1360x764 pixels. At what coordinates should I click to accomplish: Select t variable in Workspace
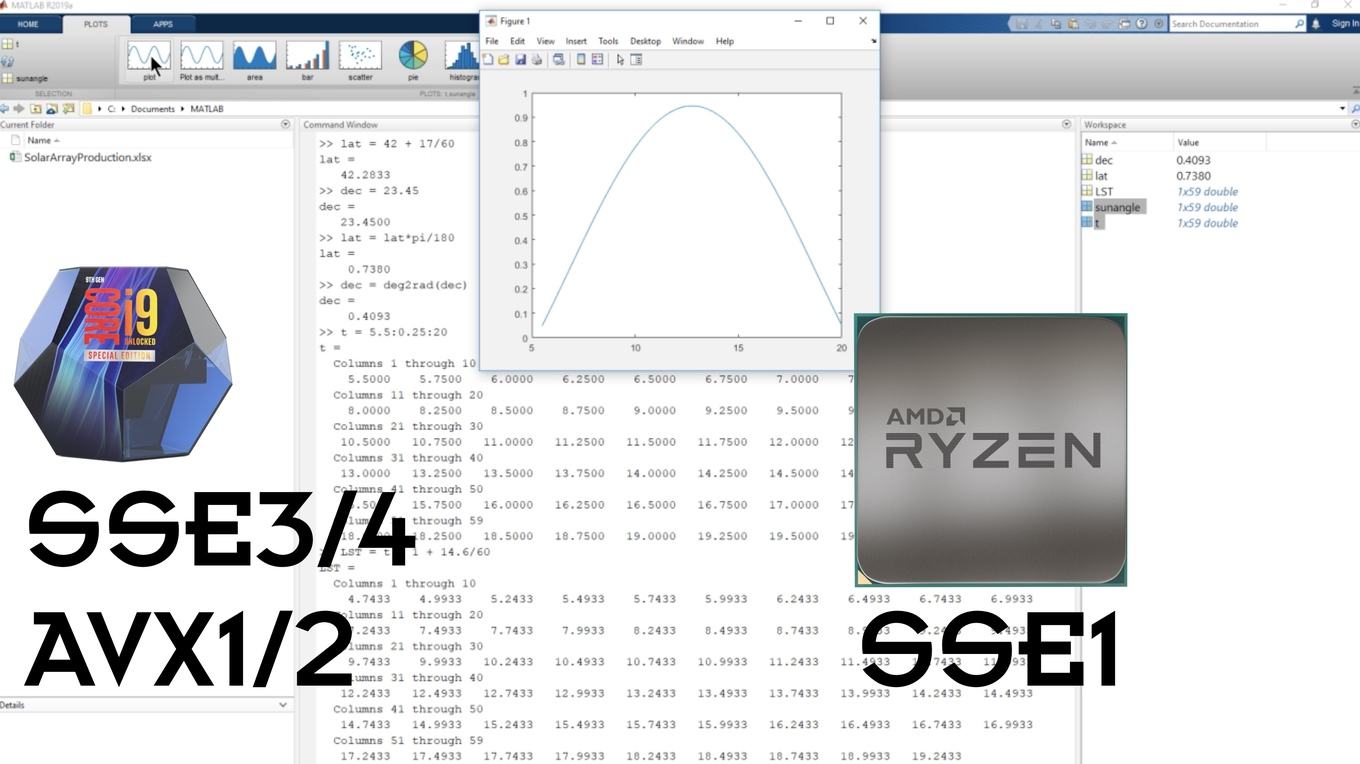coord(1097,223)
